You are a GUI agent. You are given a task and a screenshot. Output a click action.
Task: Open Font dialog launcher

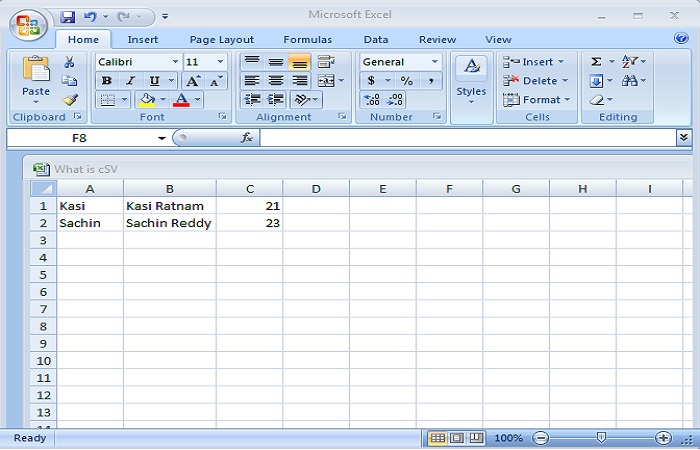pos(222,117)
